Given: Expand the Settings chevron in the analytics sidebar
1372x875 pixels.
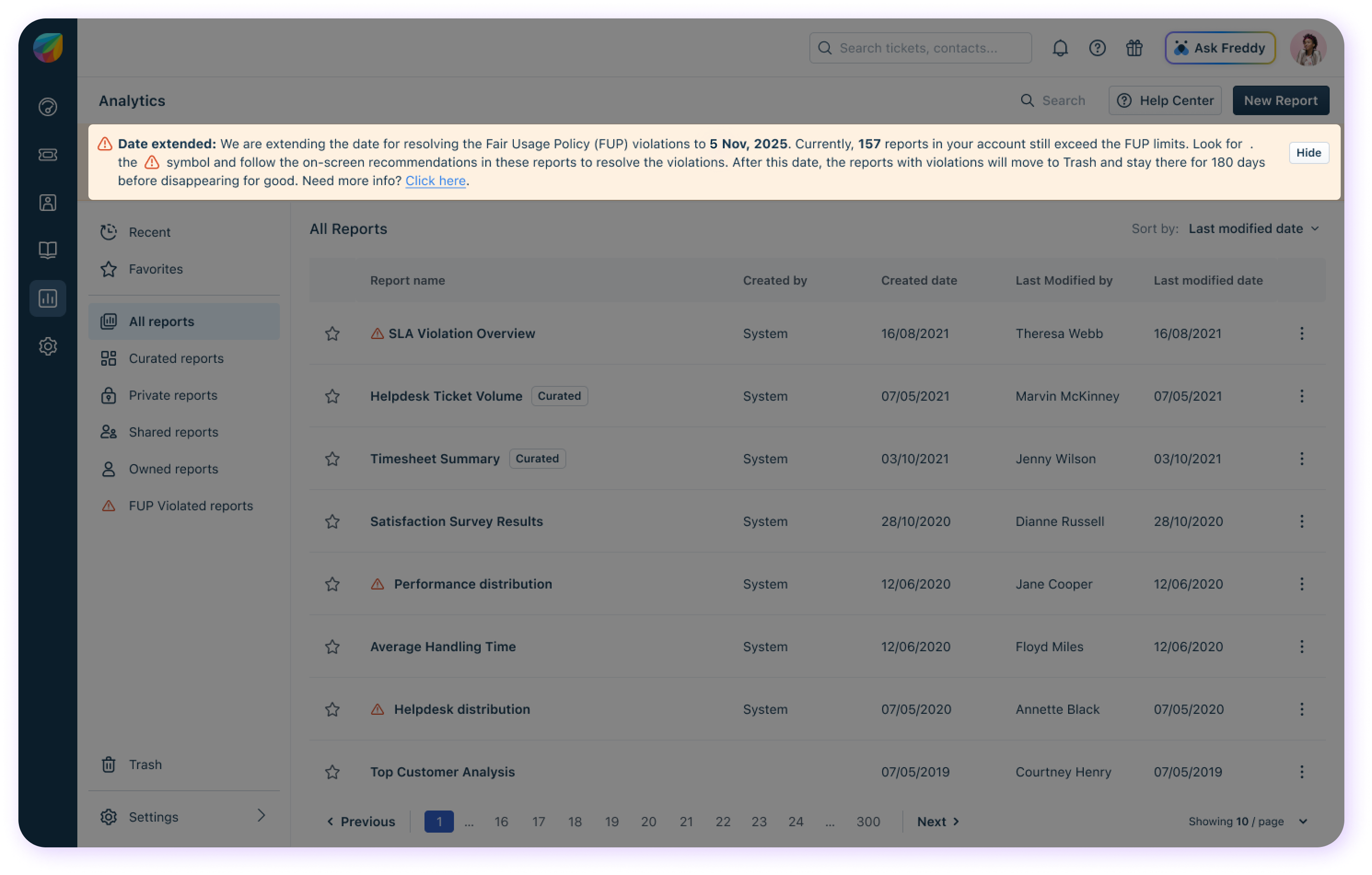Looking at the screenshot, I should [261, 816].
